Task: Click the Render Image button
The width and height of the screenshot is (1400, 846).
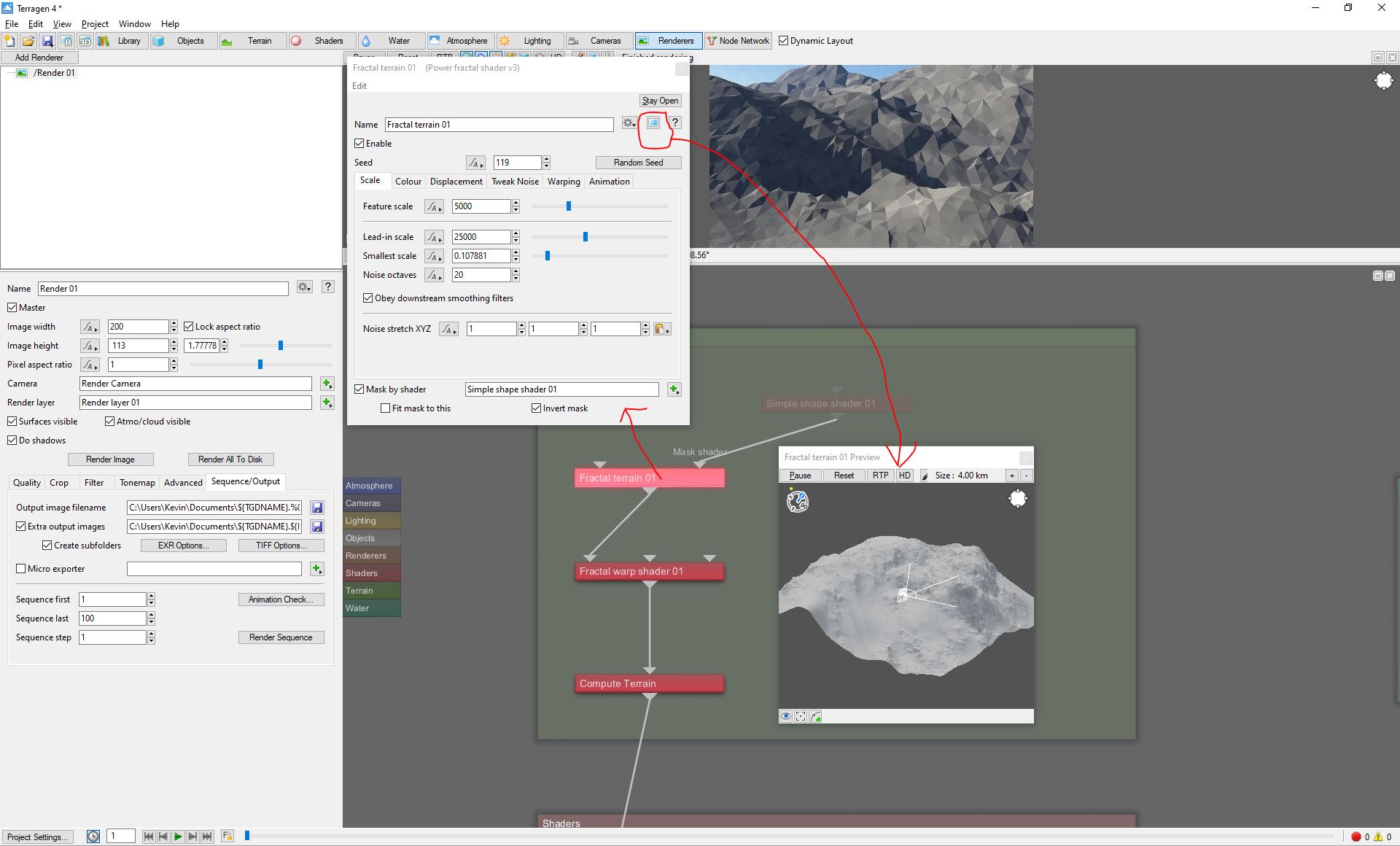Action: point(110,459)
